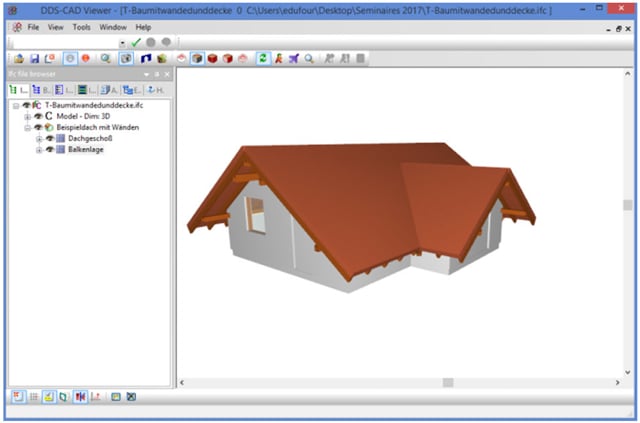Collapse the T-Baumitwandedunddecke.ifc root node
This screenshot has height=423, width=640.
[16, 106]
